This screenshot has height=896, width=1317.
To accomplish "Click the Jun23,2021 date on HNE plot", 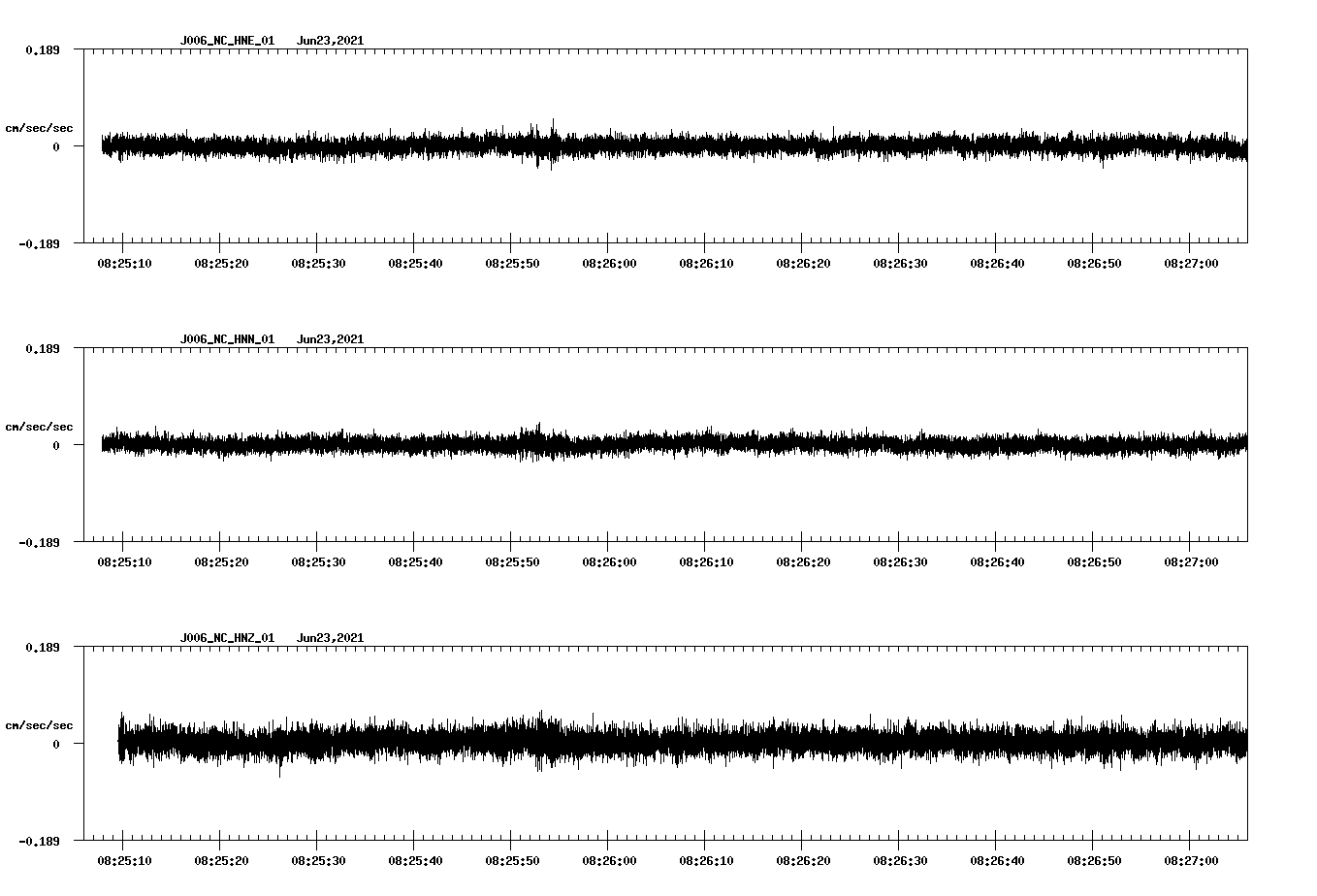I will point(331,41).
